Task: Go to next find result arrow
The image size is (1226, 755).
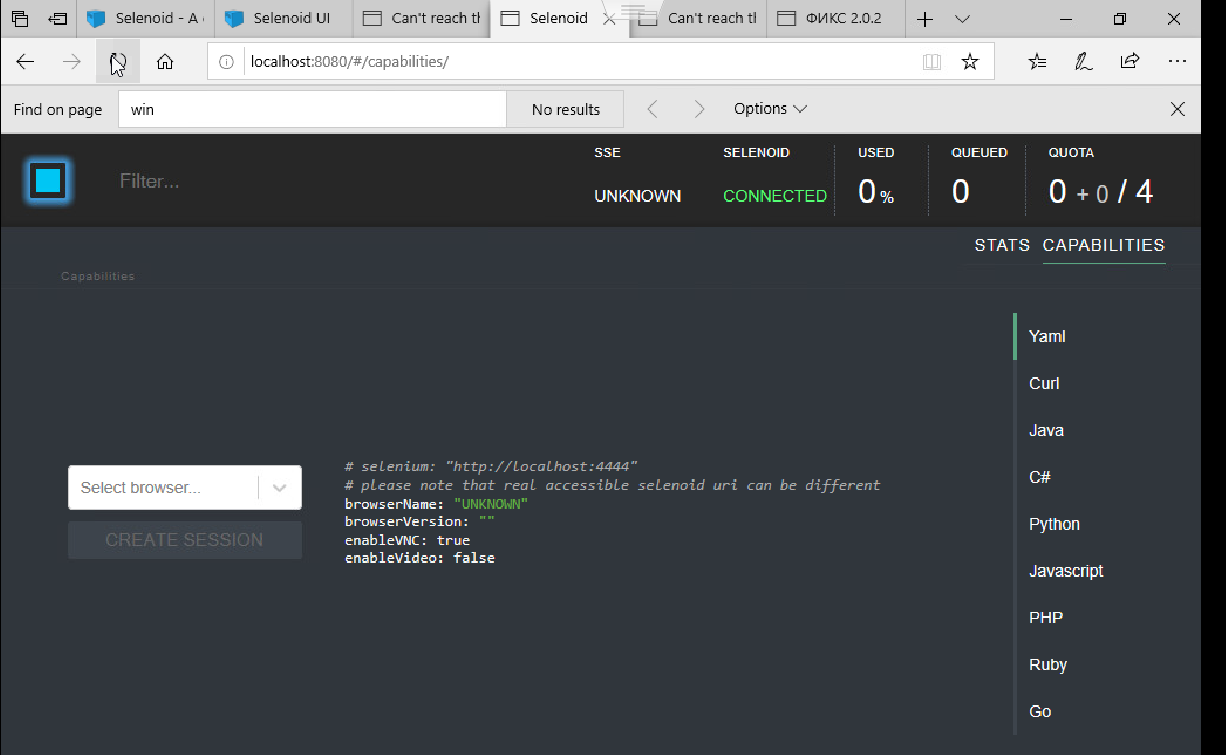Action: (x=699, y=109)
